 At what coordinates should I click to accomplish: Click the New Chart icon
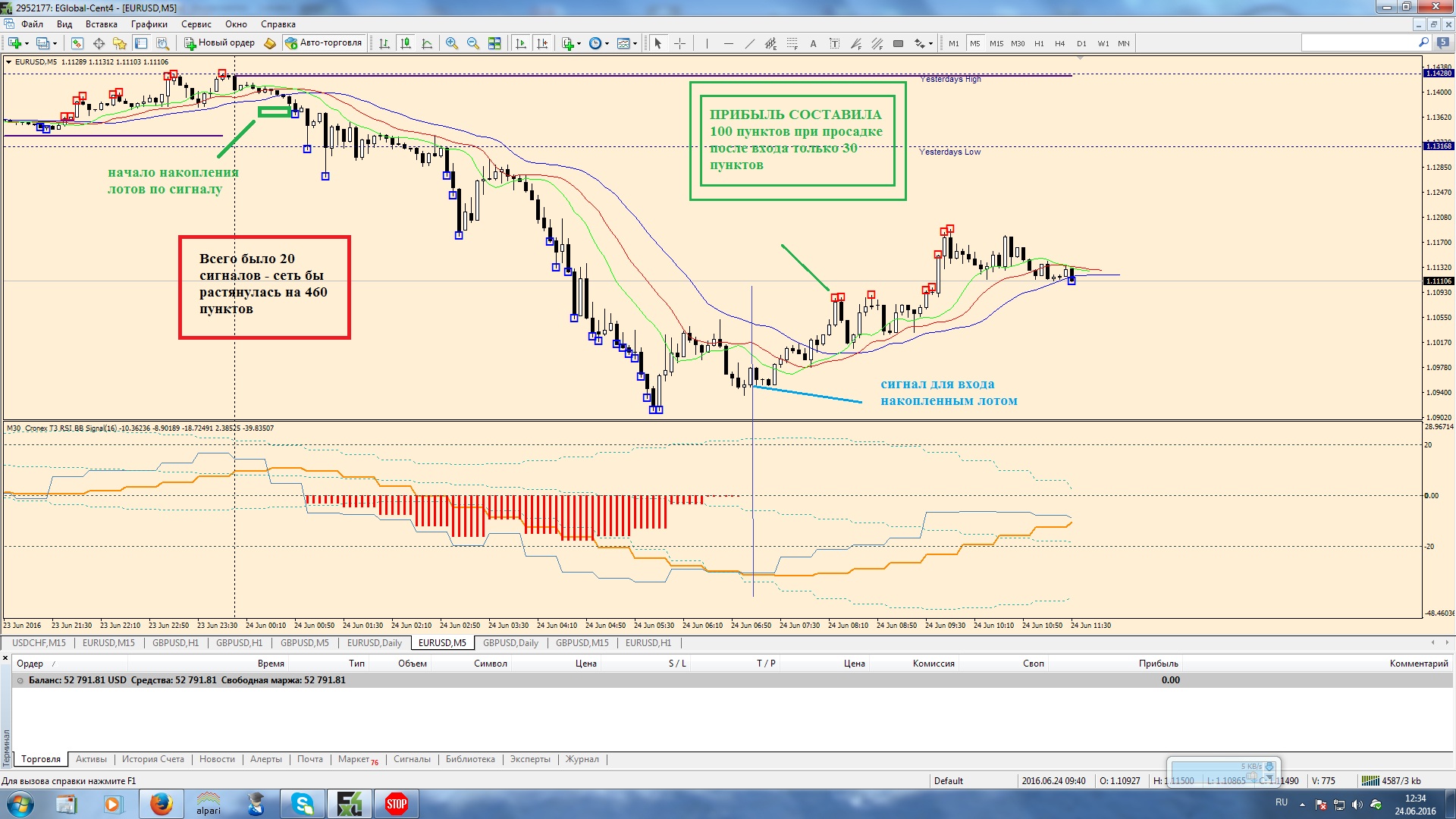coord(14,43)
